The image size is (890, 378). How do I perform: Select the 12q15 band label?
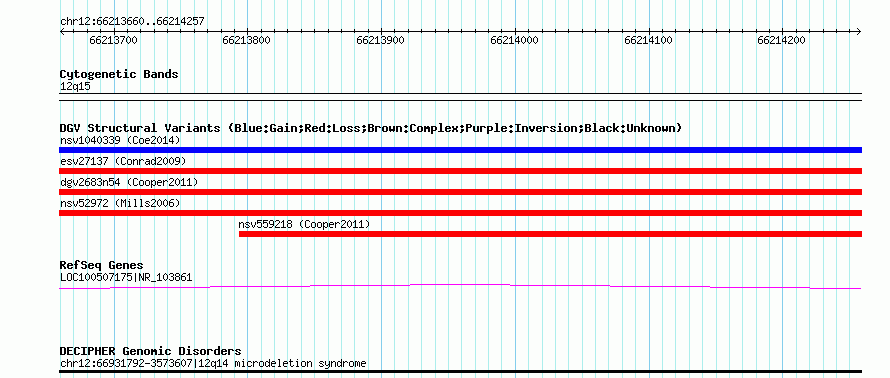point(75,87)
